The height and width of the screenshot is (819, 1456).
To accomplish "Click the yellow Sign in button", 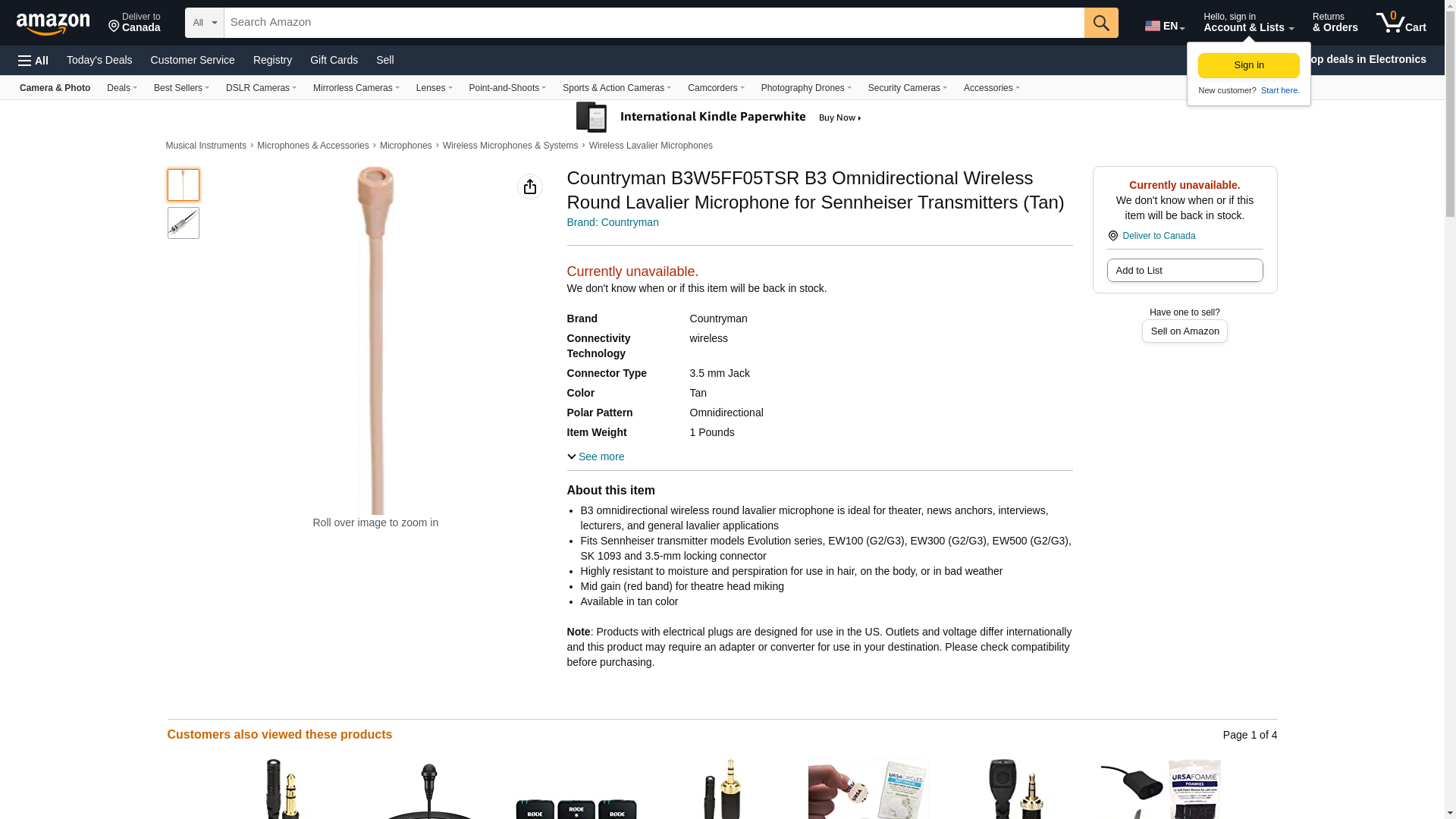I will click(1249, 66).
